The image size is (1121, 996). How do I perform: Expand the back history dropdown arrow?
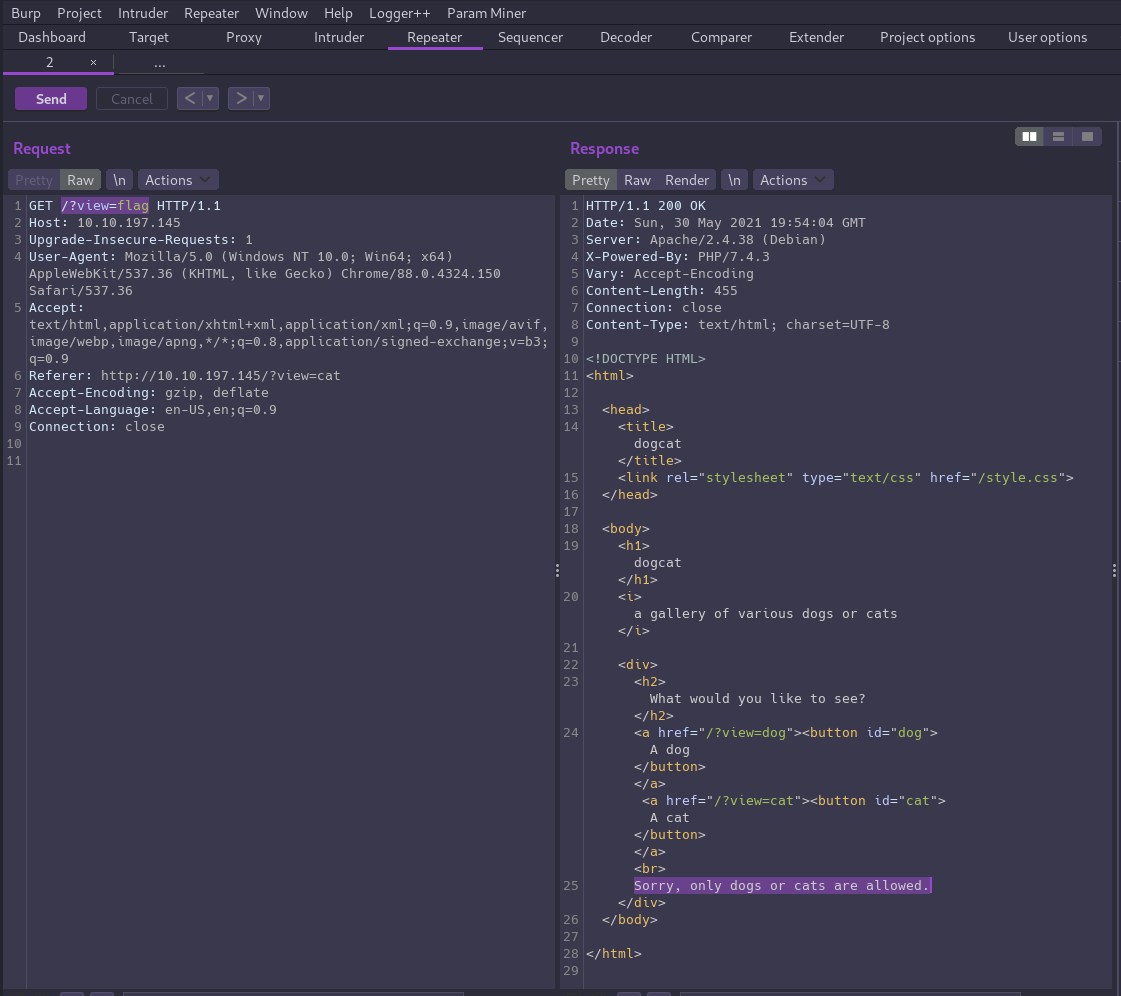[210, 98]
